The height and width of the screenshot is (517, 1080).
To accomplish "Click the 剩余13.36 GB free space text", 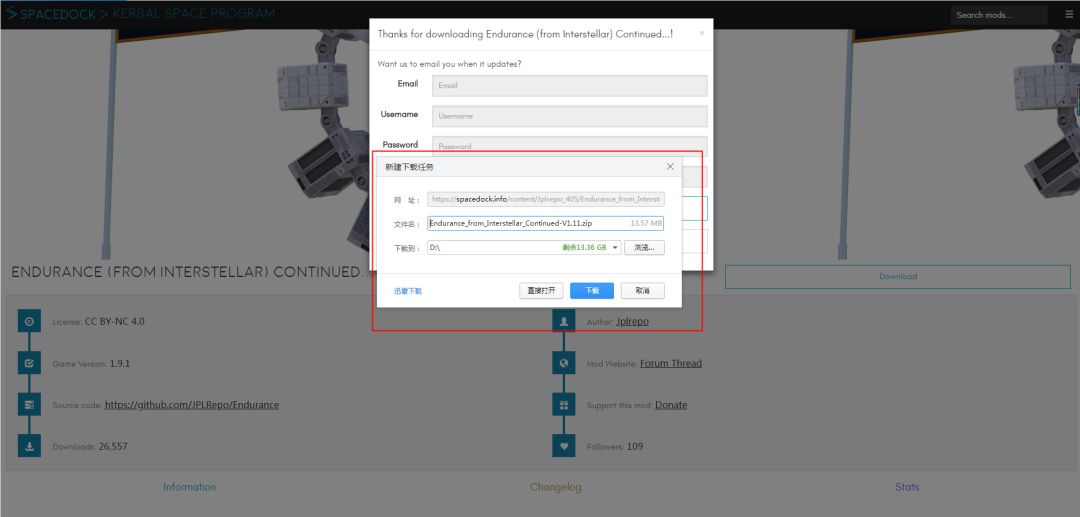I will [x=584, y=248].
